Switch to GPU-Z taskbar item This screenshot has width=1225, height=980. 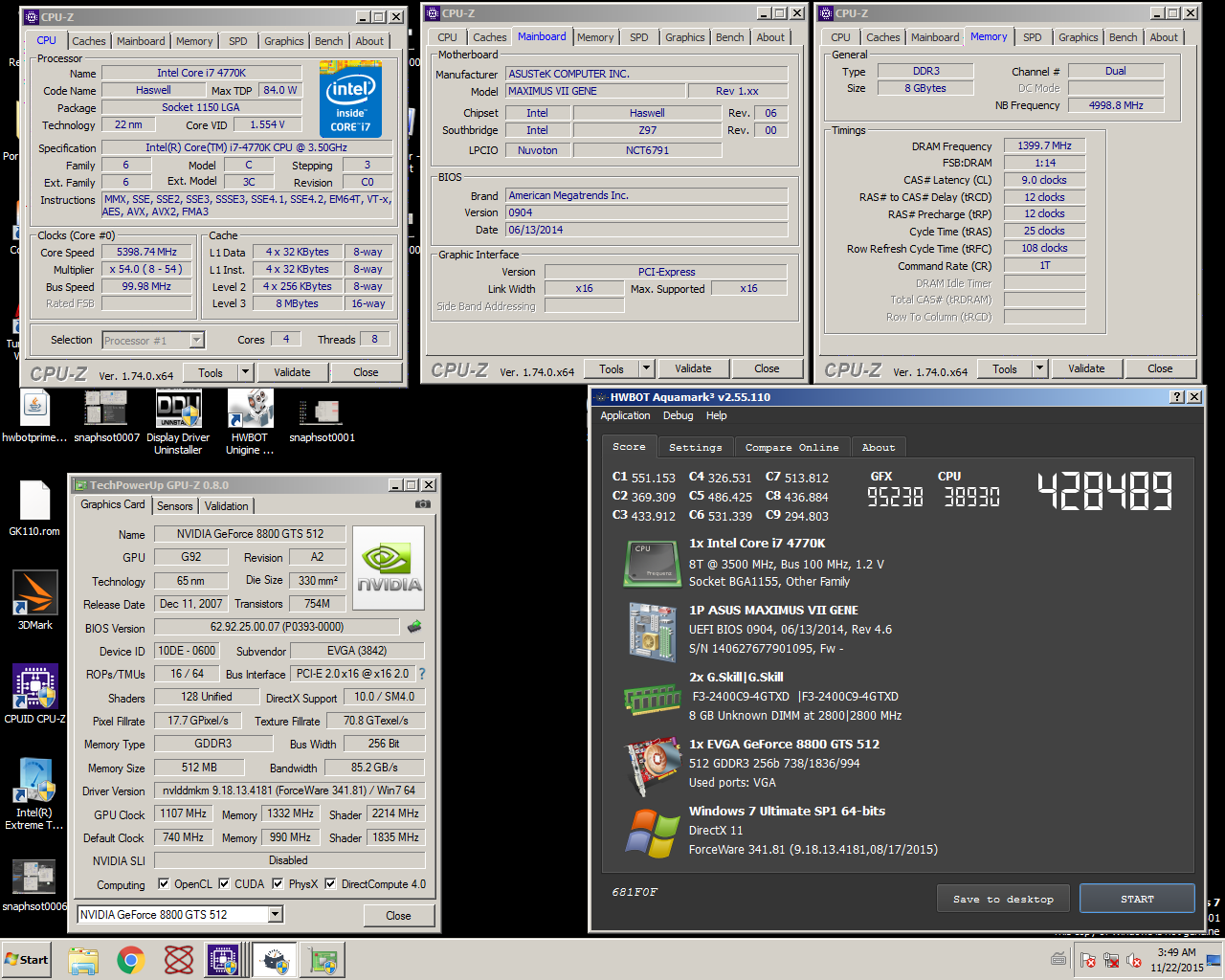click(323, 960)
